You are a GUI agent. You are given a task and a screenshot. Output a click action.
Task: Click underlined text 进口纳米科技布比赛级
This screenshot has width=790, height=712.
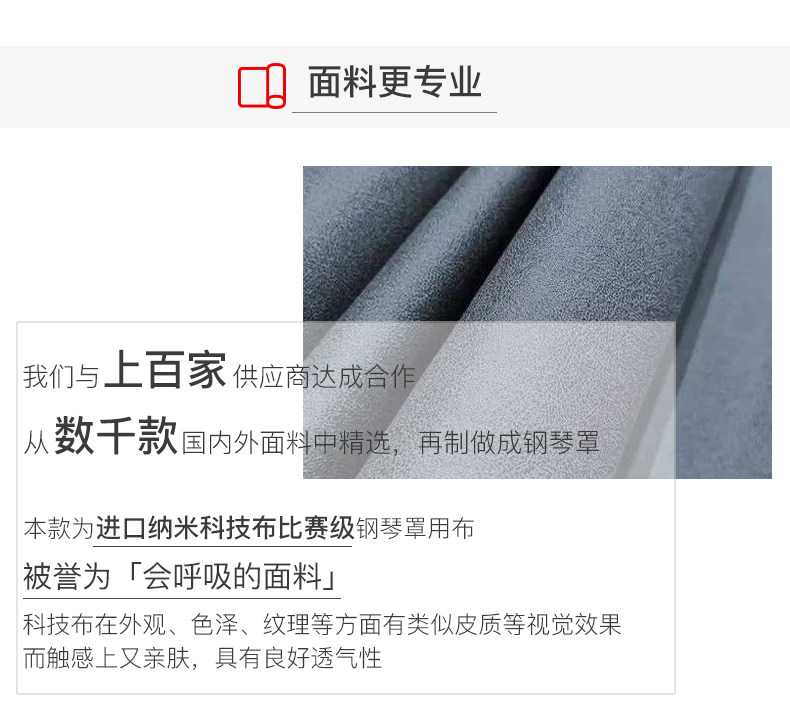pos(225,529)
